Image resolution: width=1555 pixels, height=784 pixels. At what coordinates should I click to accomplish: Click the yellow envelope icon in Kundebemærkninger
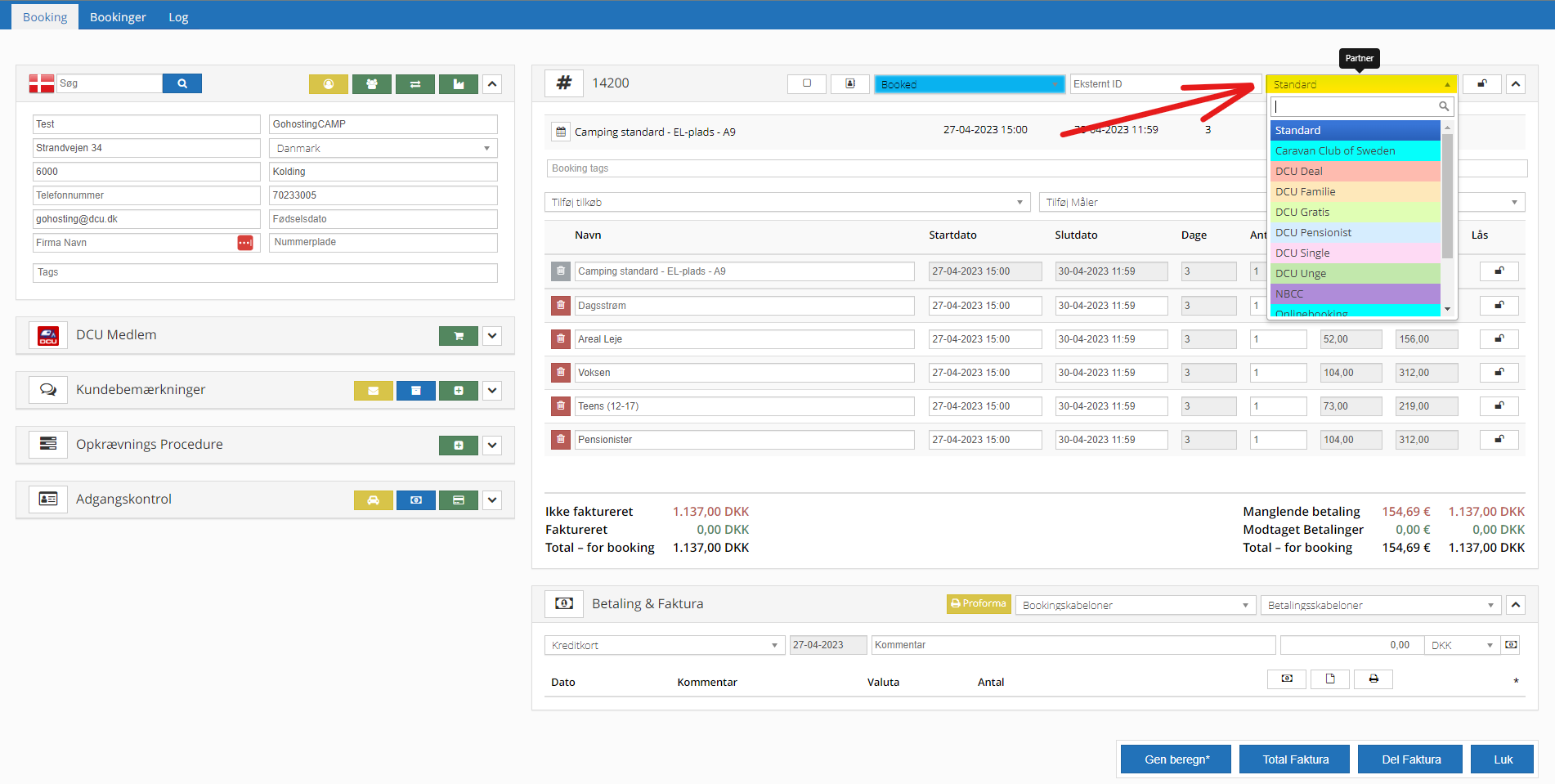coord(373,391)
